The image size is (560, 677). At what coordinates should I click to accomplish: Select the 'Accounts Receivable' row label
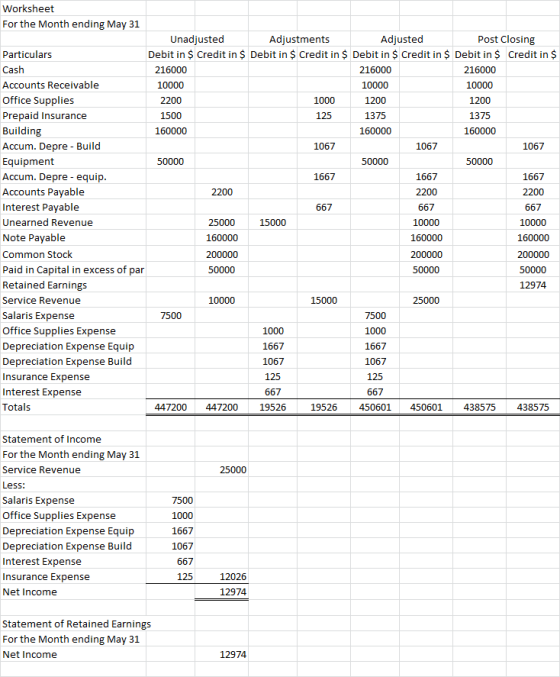coord(51,85)
